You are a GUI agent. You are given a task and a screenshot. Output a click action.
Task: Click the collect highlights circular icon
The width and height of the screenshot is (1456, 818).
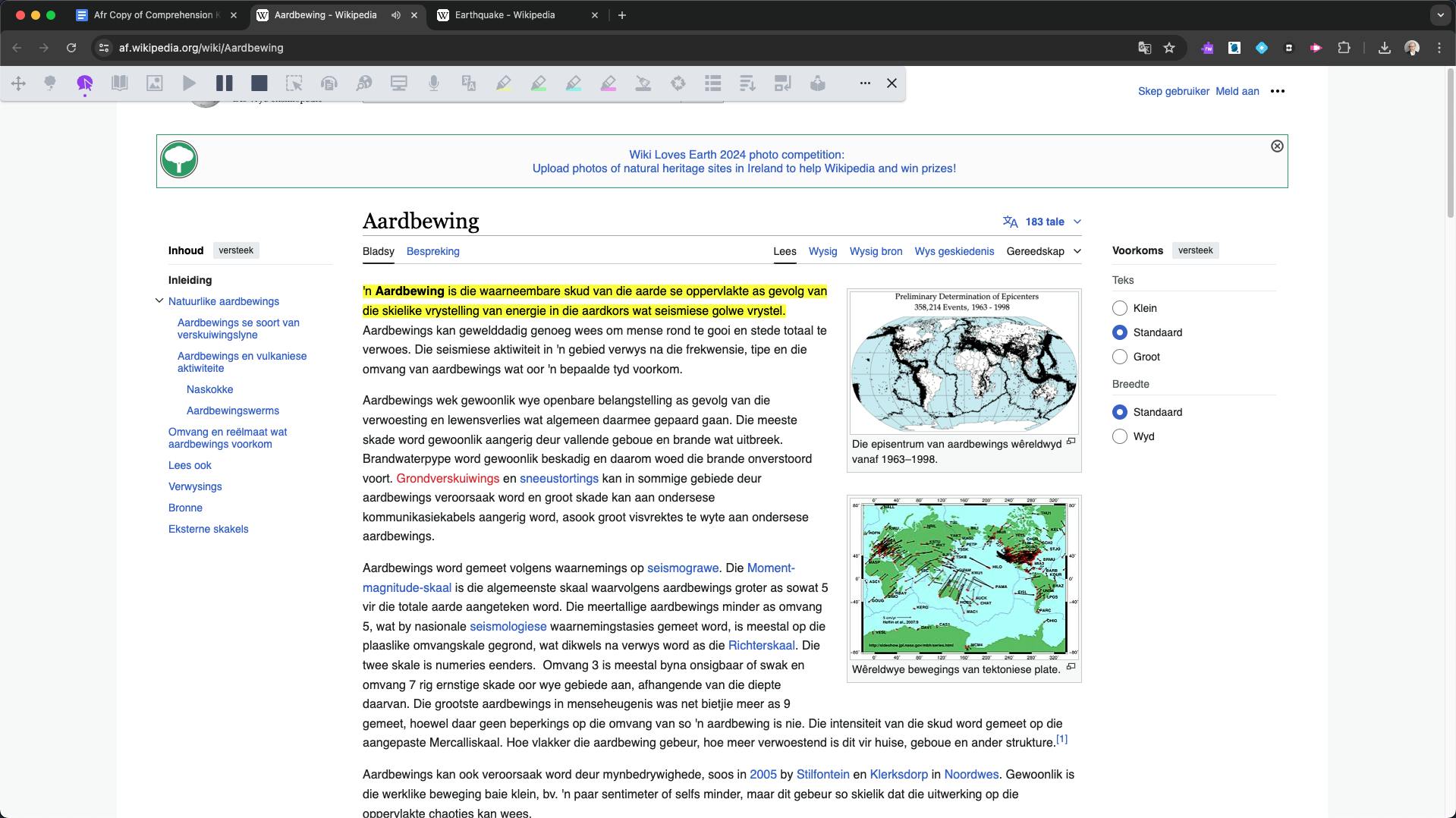[678, 83]
